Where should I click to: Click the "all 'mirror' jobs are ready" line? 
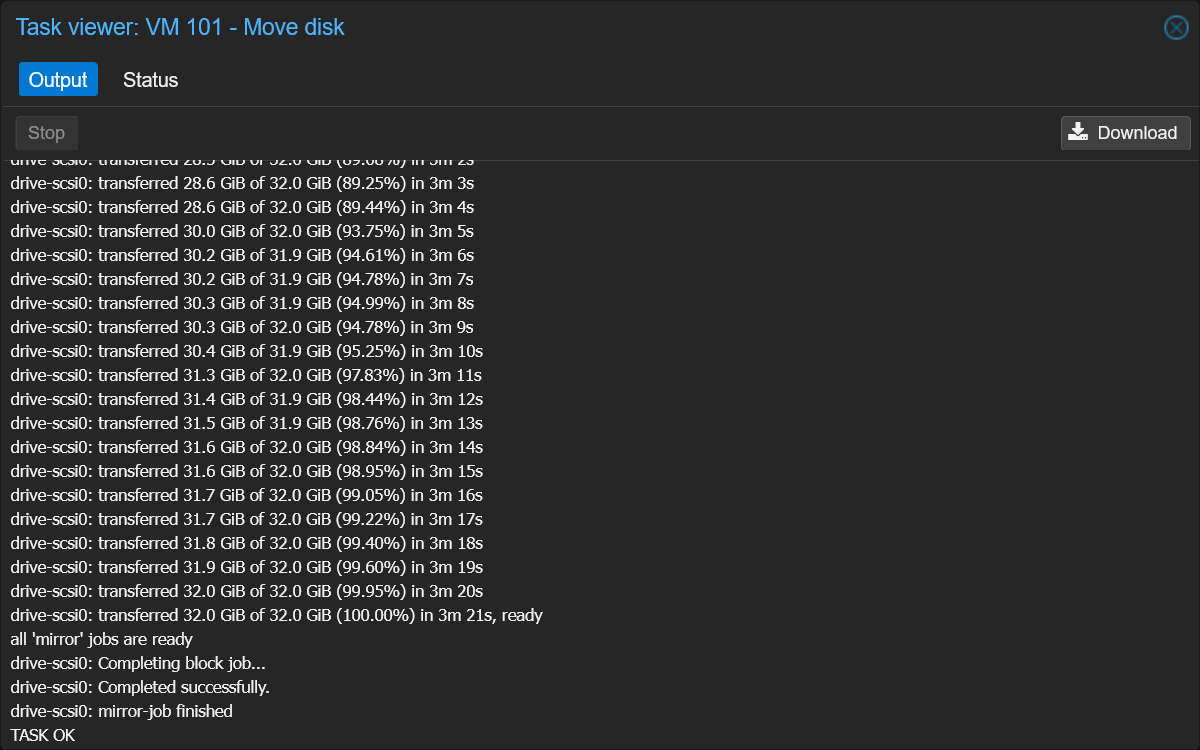[101, 639]
